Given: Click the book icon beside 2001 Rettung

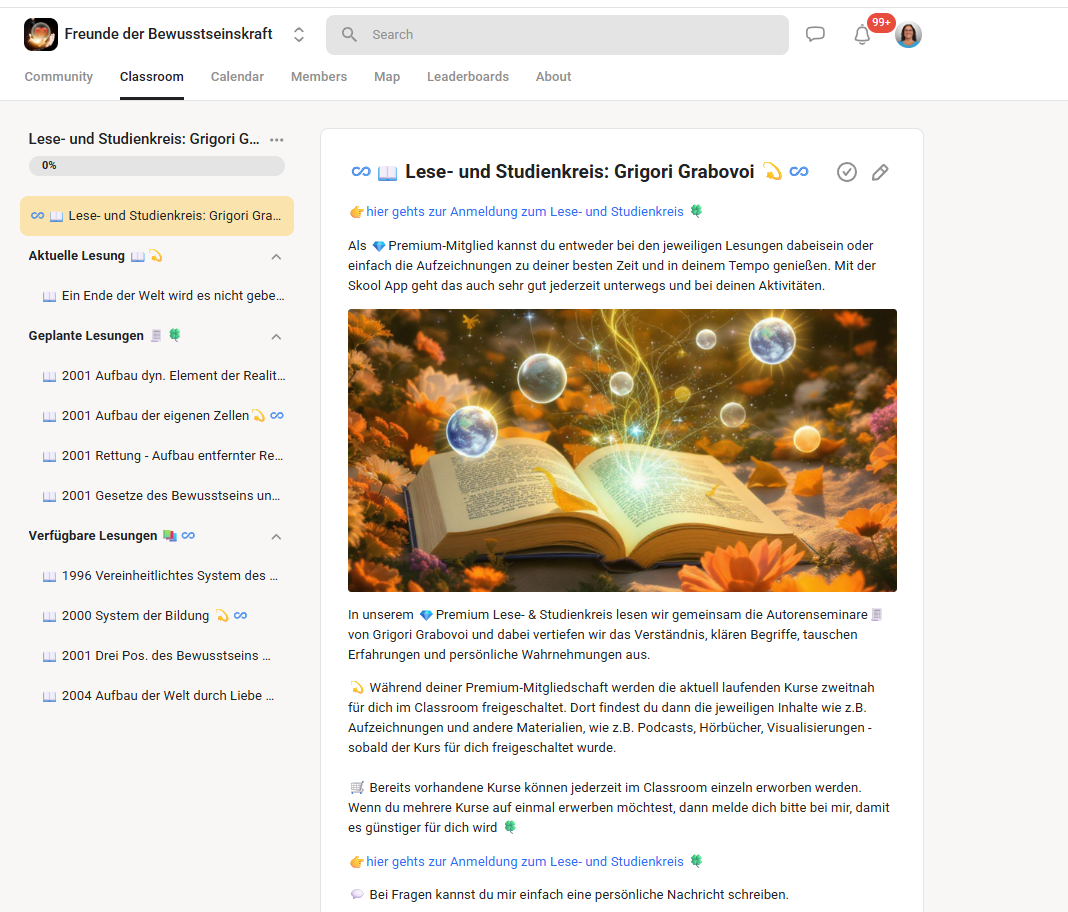Looking at the screenshot, I should pyautogui.click(x=50, y=456).
